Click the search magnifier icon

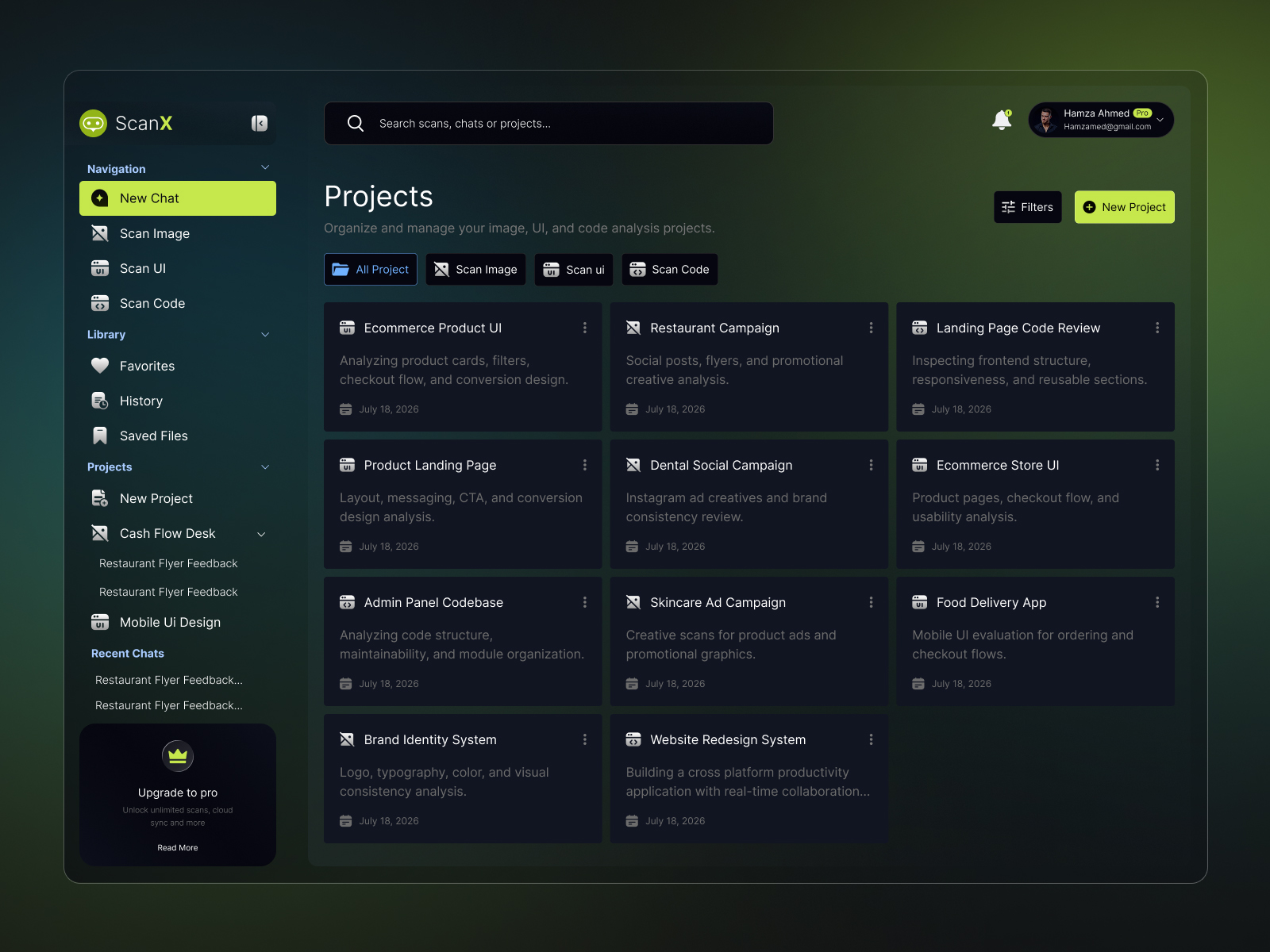pos(356,123)
